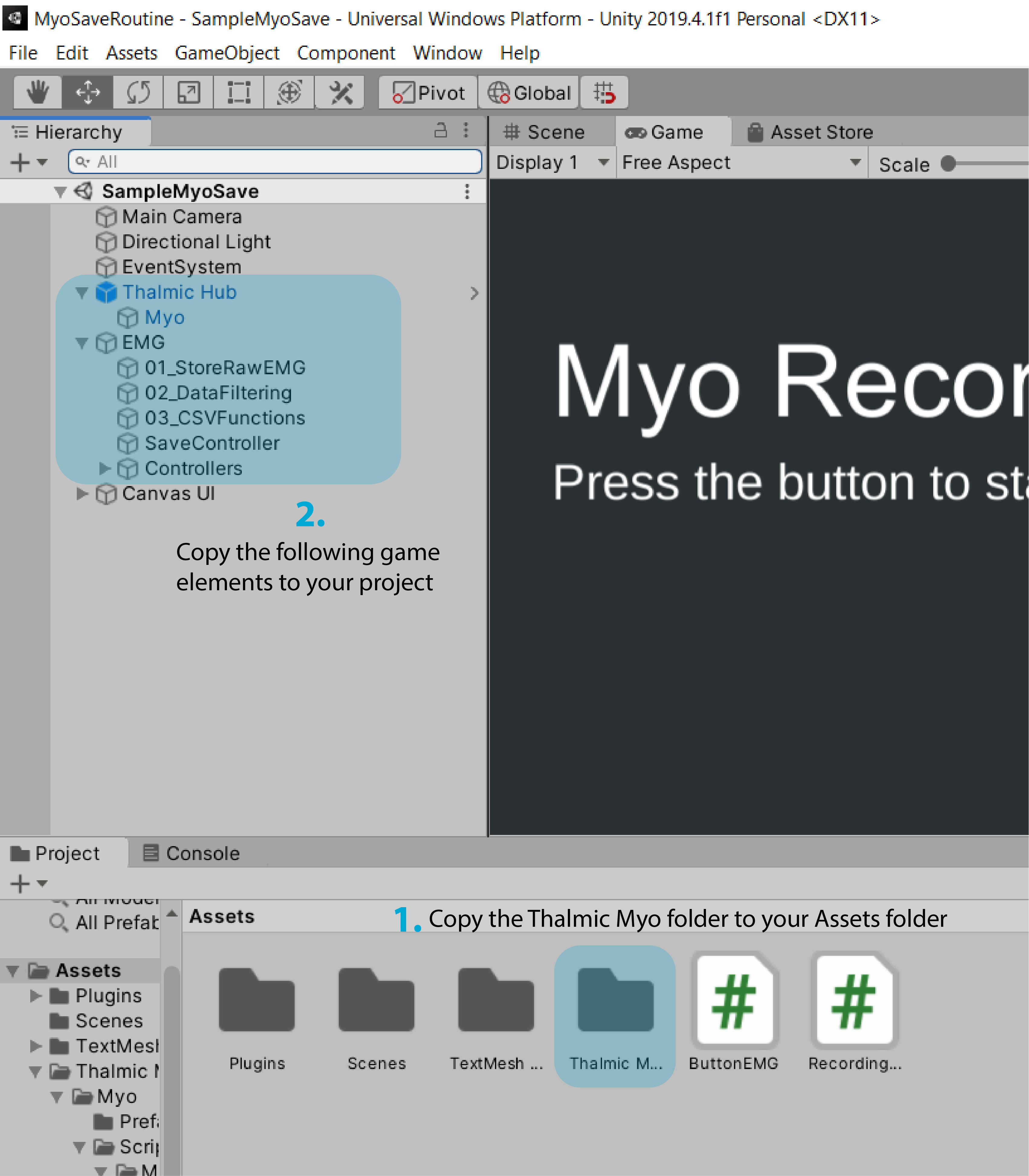Screen dimensions: 1029x1176
Task: Select the Scale tool
Action: (x=188, y=92)
